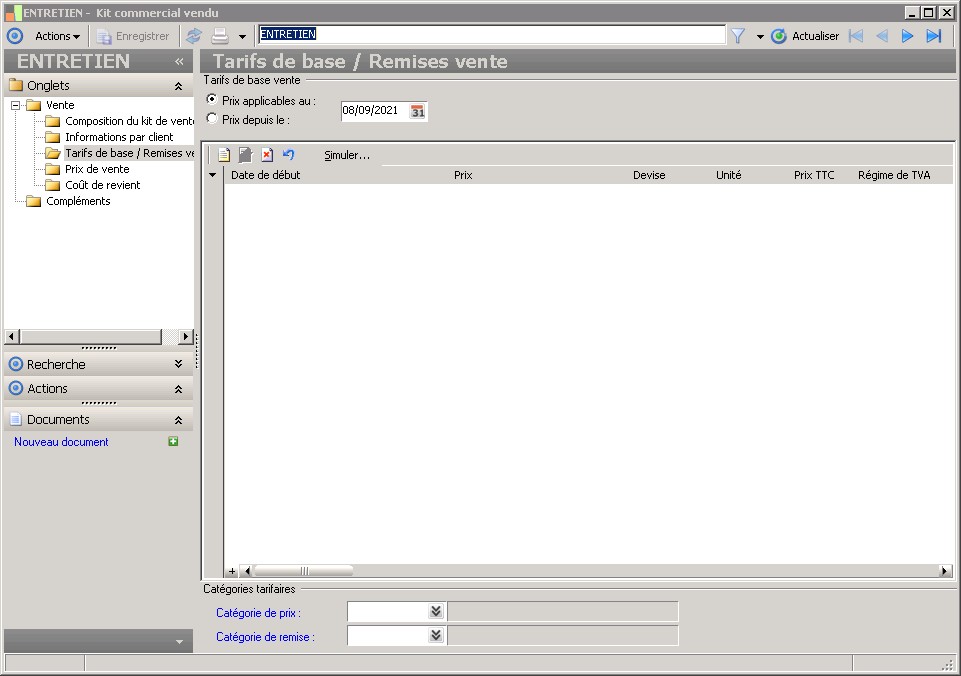This screenshot has width=961, height=676.
Task: Select the Compléments folder
Action: 78,201
